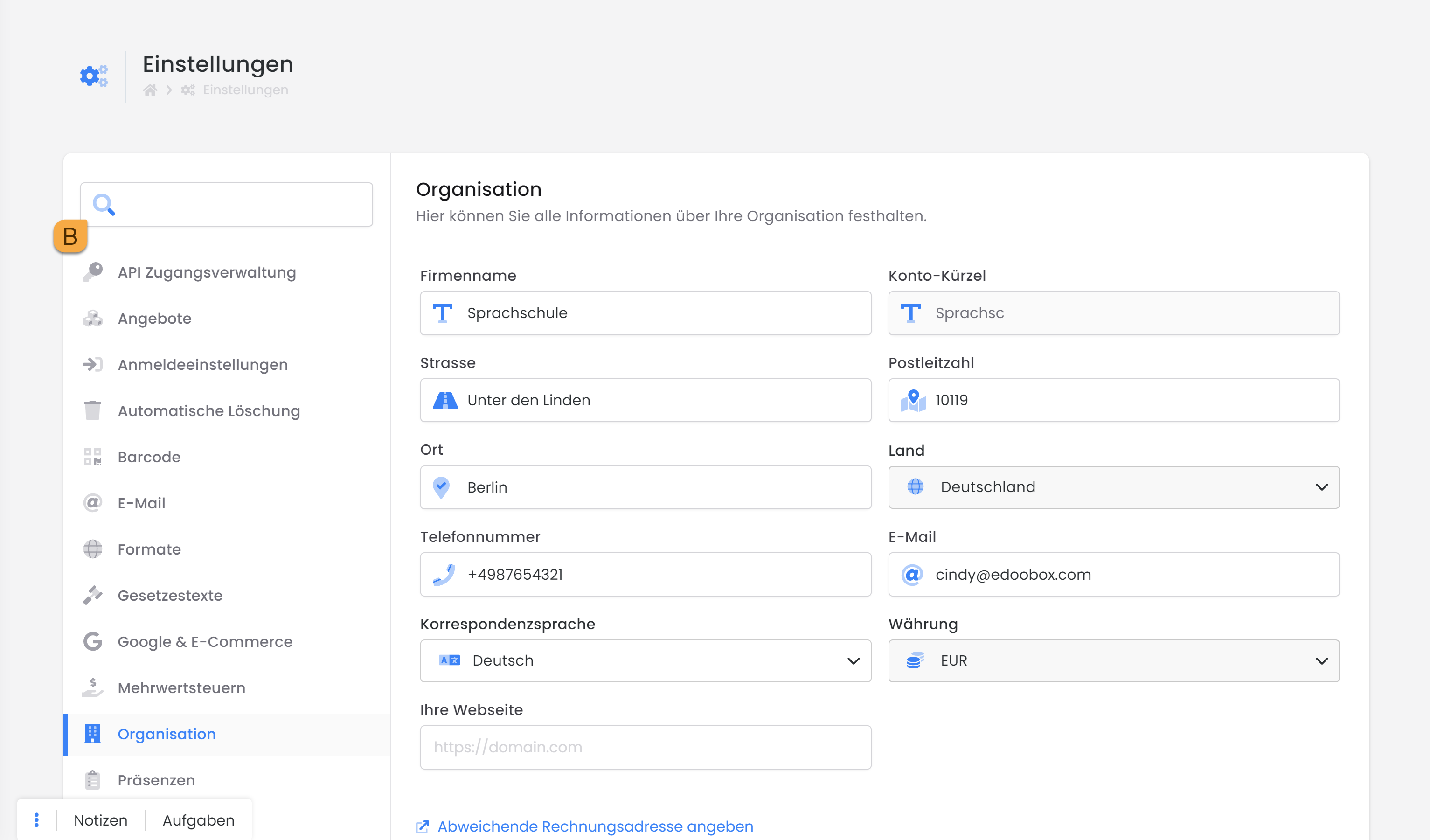Image resolution: width=1430 pixels, height=840 pixels.
Task: Click the three-dot menu icon near Notizen
Action: [x=37, y=819]
